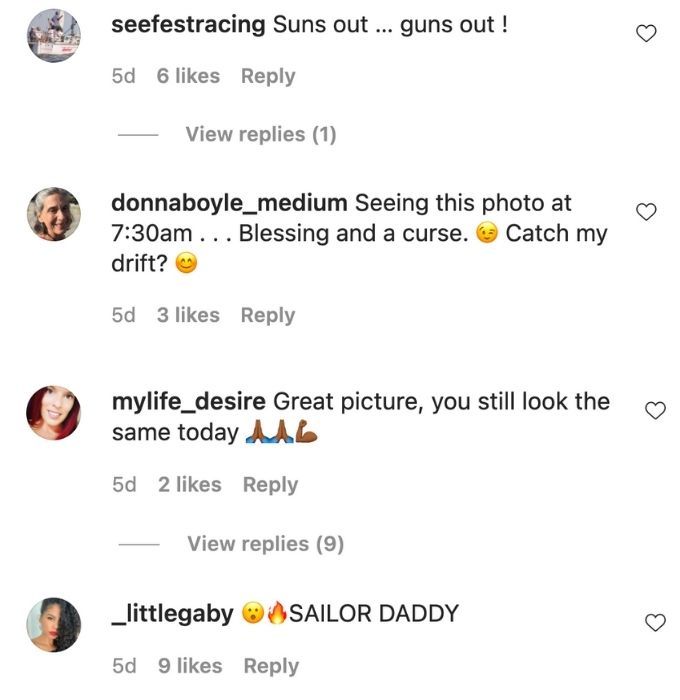
Task: Reply to mylife_desire's comment
Action: point(270,485)
